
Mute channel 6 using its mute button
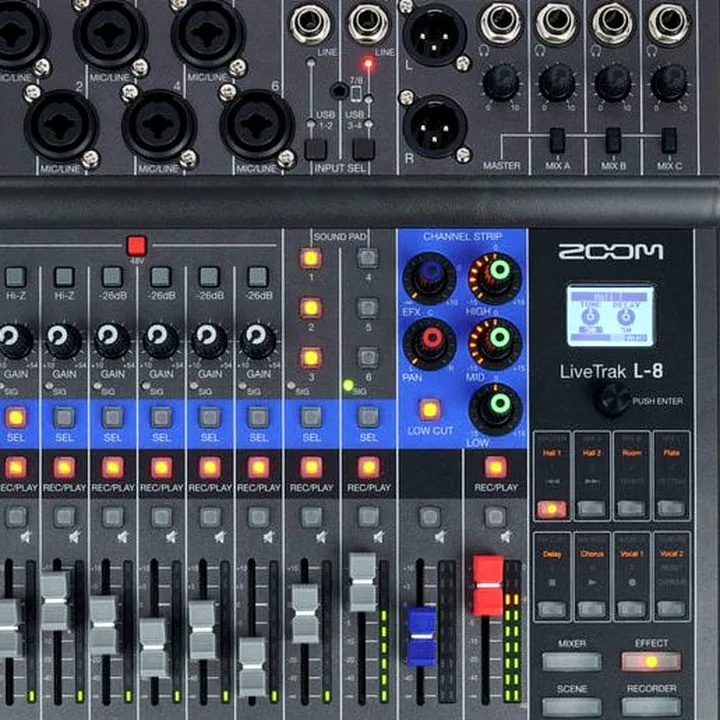[259, 517]
